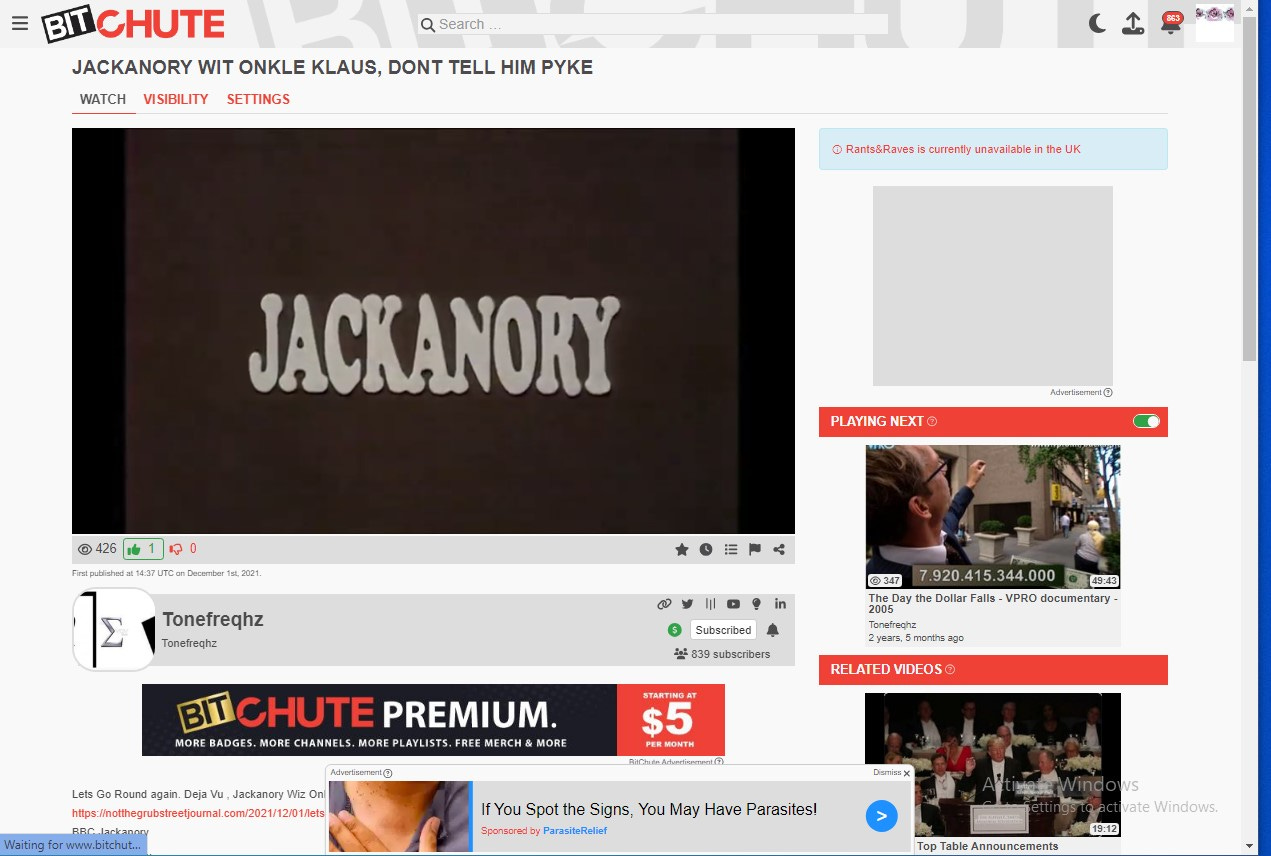Open the channel's lightbulb icon
The image size is (1271, 856).
[757, 604]
